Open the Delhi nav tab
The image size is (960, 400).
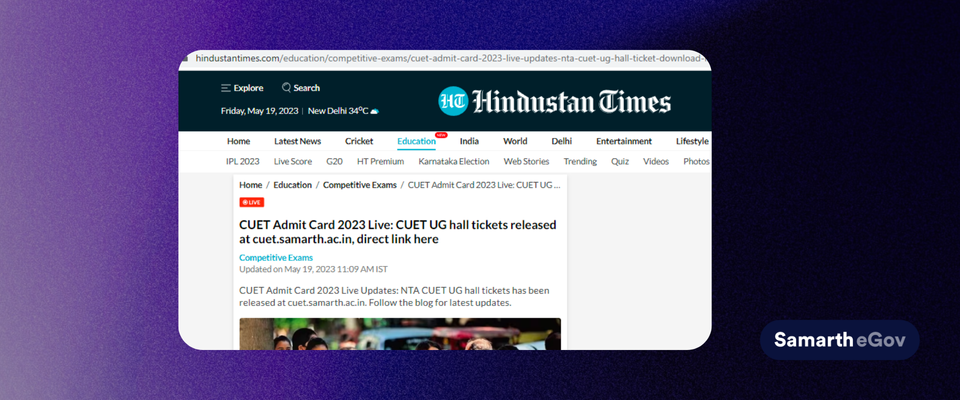561,141
